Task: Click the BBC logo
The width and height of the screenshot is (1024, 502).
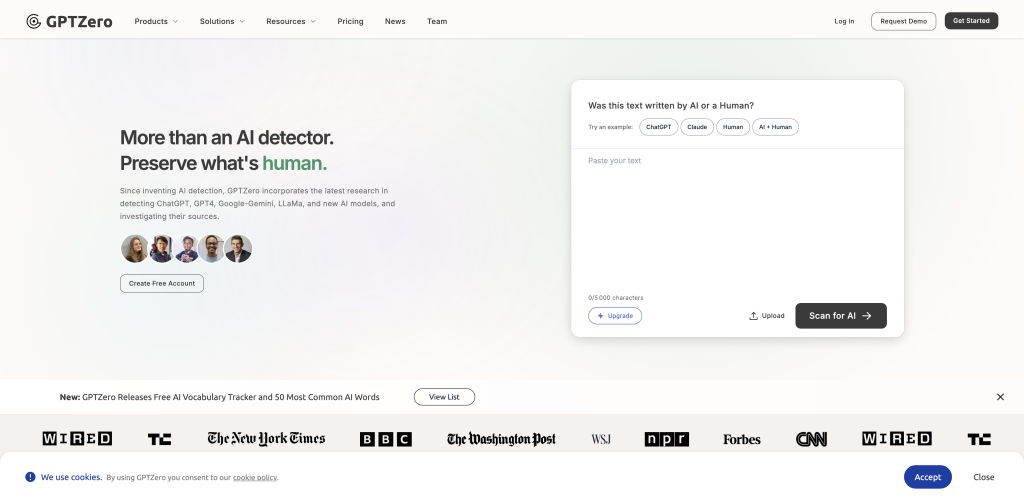Action: pos(386,439)
